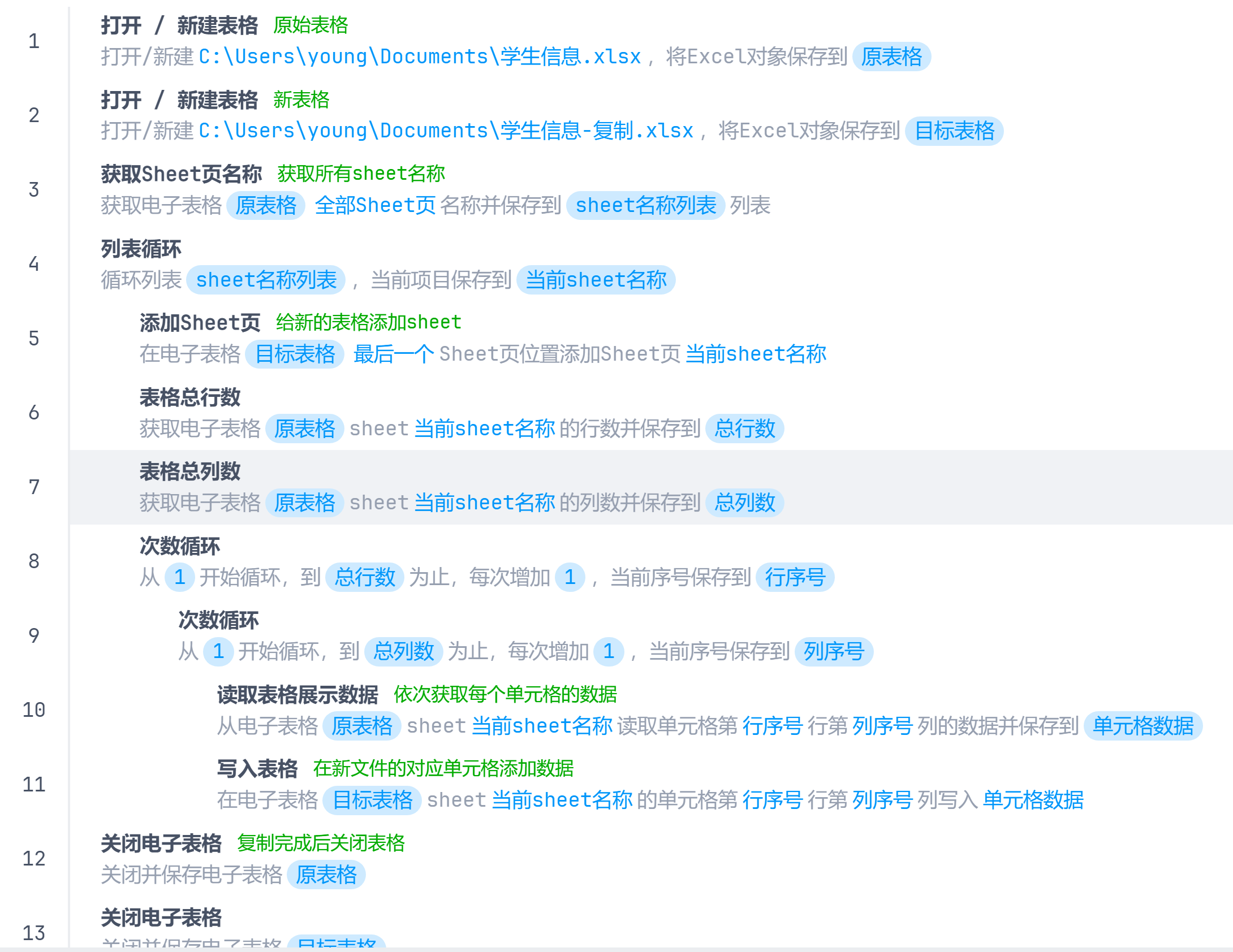Select the 写入表格 step title

pyautogui.click(x=257, y=769)
